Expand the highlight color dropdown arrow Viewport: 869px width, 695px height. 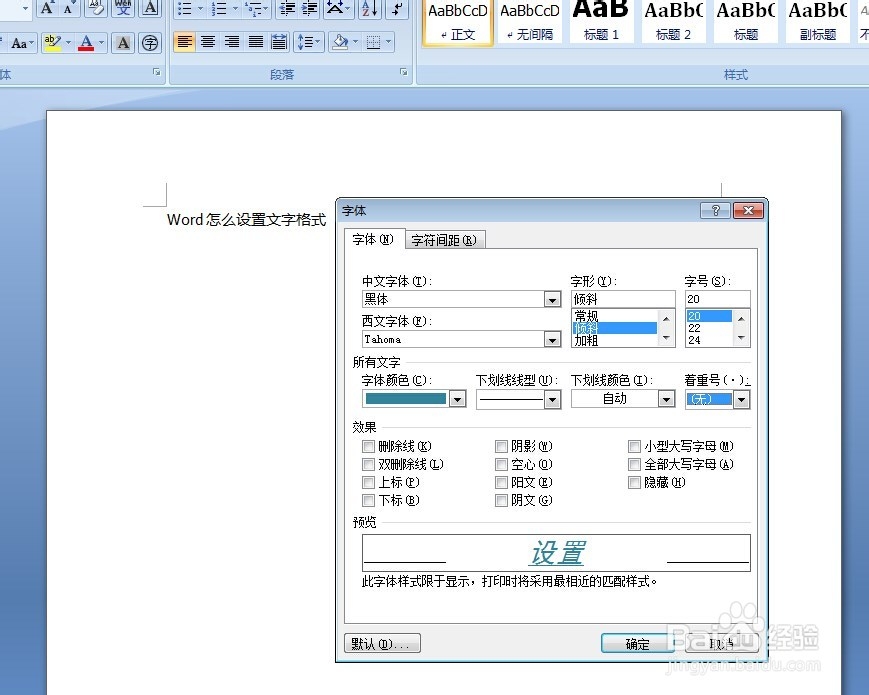69,42
